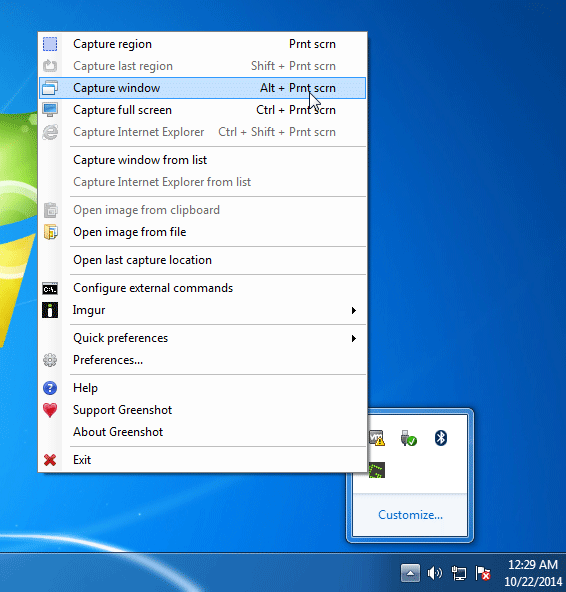Expand the Imgur submenu arrow
Screen dimensions: 566x592
click(354, 310)
